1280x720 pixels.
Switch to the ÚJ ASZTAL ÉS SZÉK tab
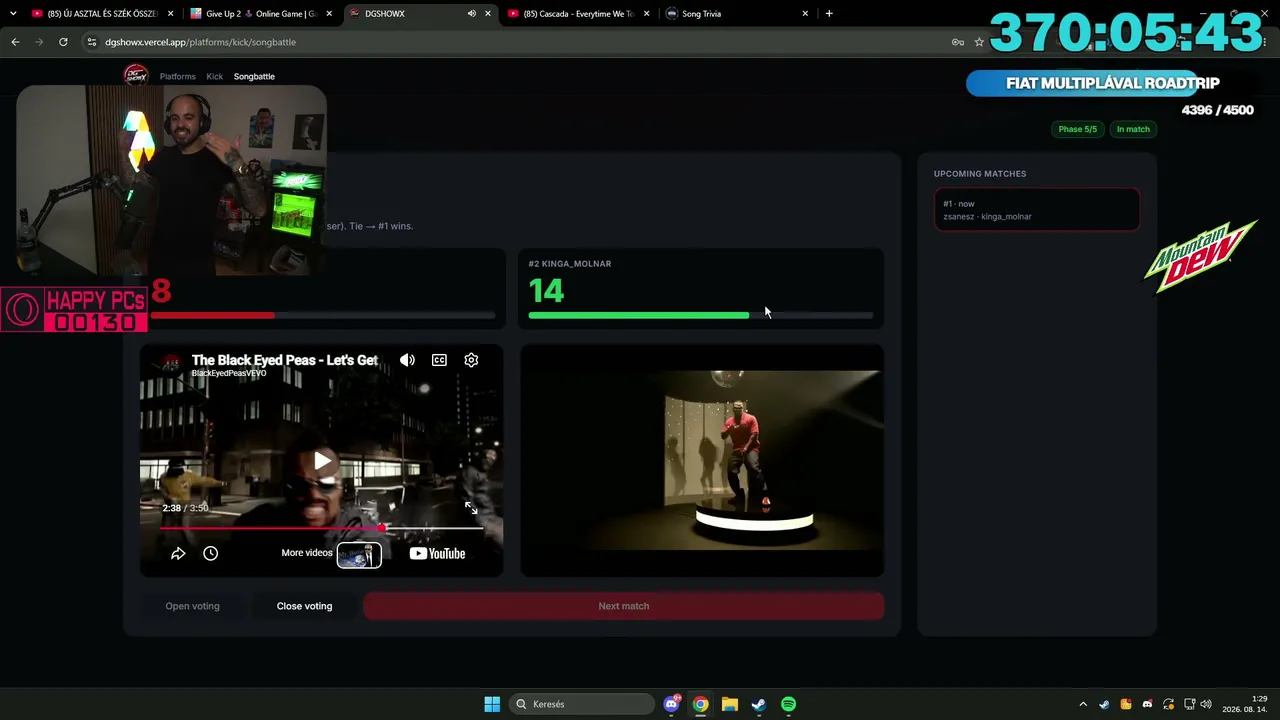point(103,14)
